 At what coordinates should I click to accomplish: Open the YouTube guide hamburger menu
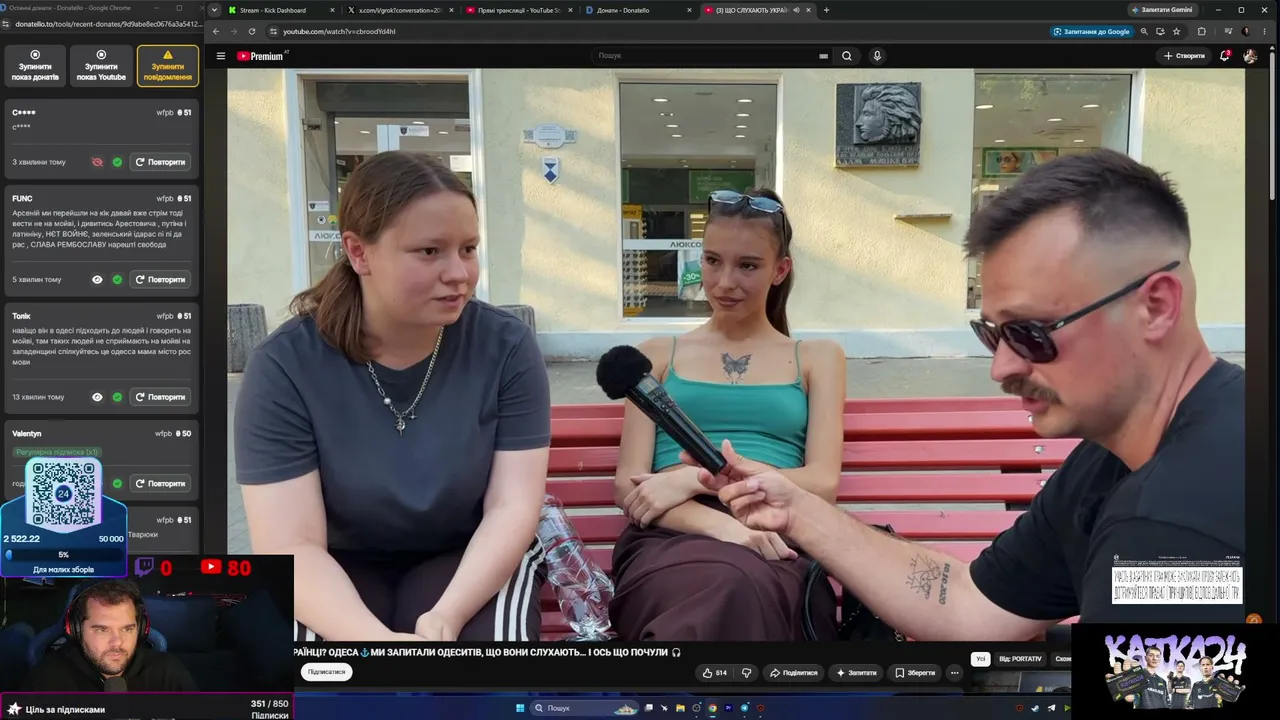[x=221, y=56]
